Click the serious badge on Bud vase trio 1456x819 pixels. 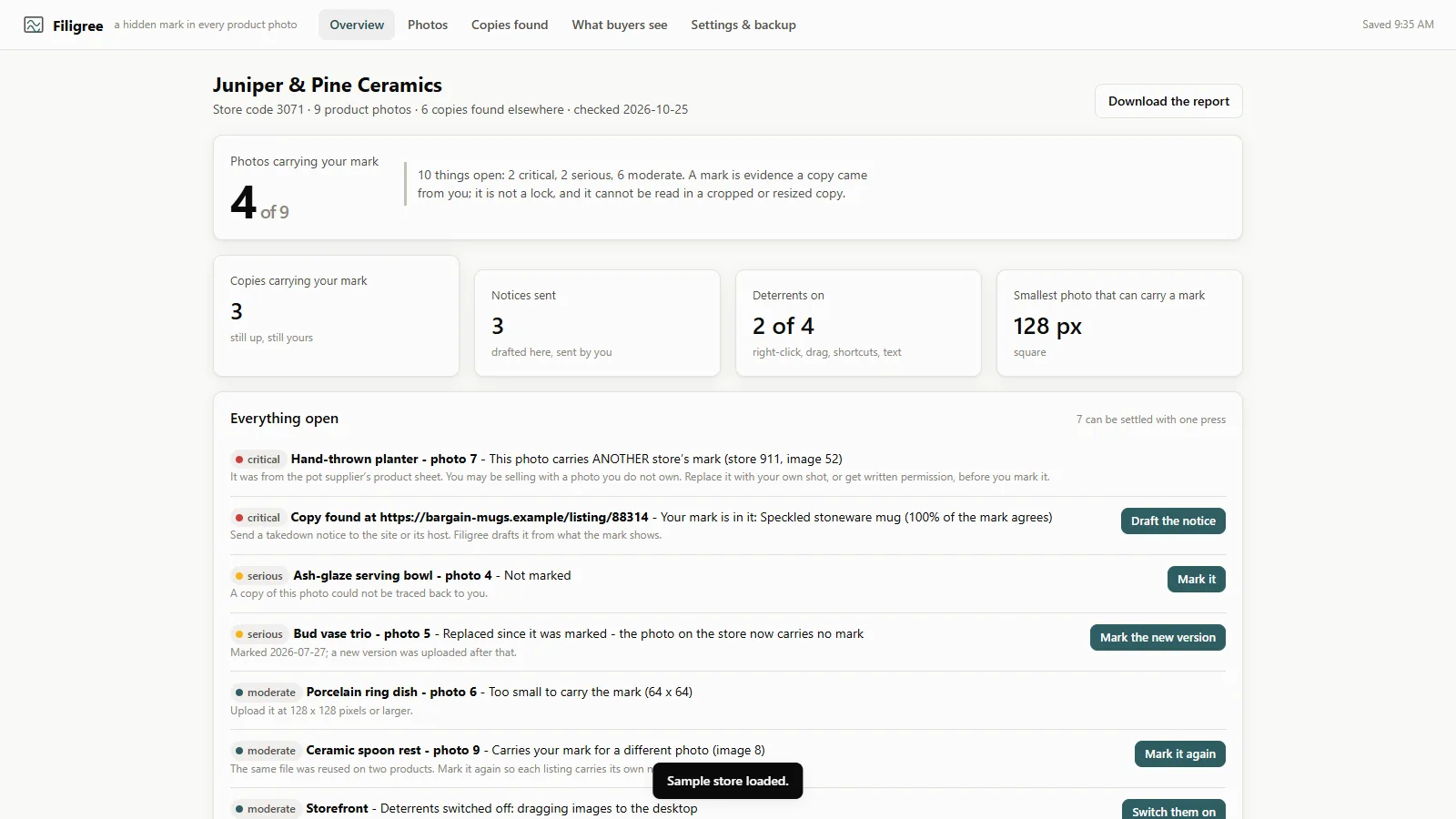[x=259, y=634]
